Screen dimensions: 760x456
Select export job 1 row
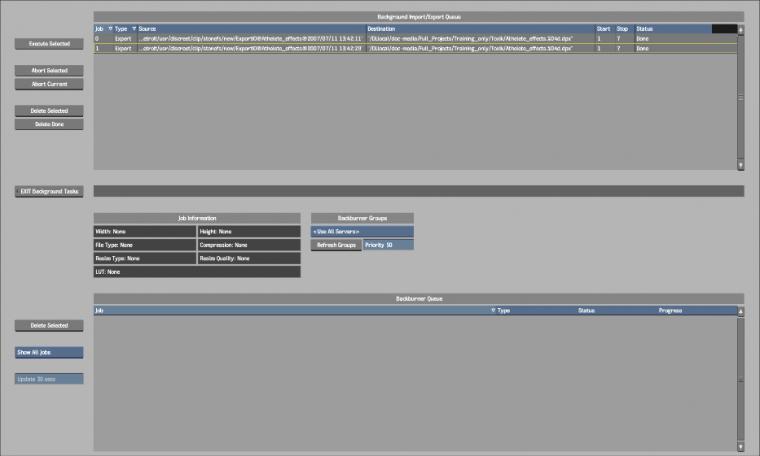pyautogui.click(x=415, y=48)
